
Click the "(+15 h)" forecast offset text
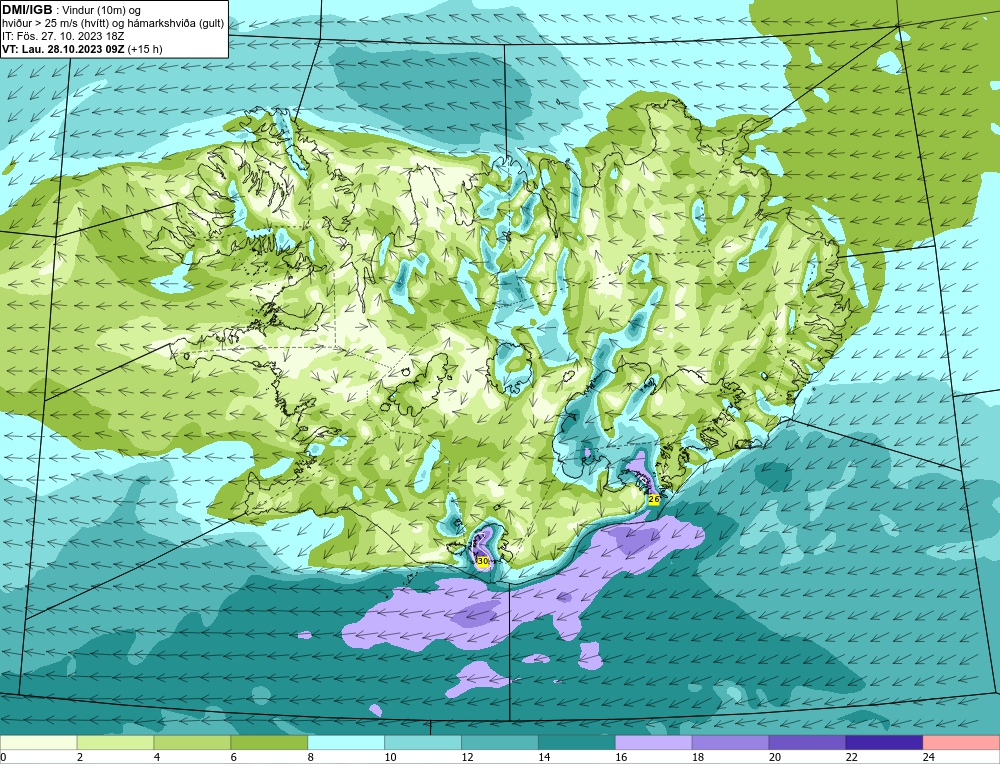pos(145,49)
